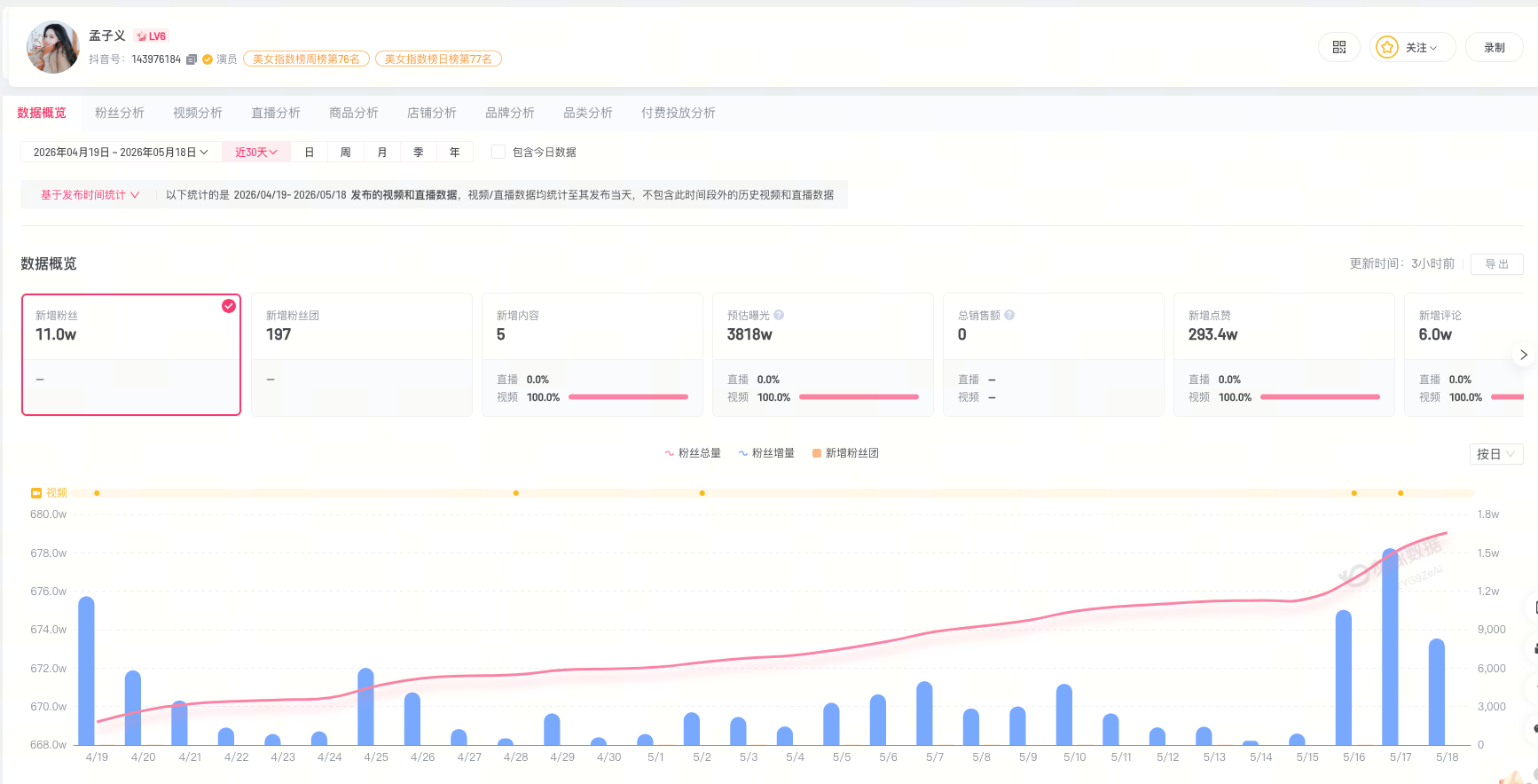
Task: Go to 店铺分析 tab
Action: [432, 113]
